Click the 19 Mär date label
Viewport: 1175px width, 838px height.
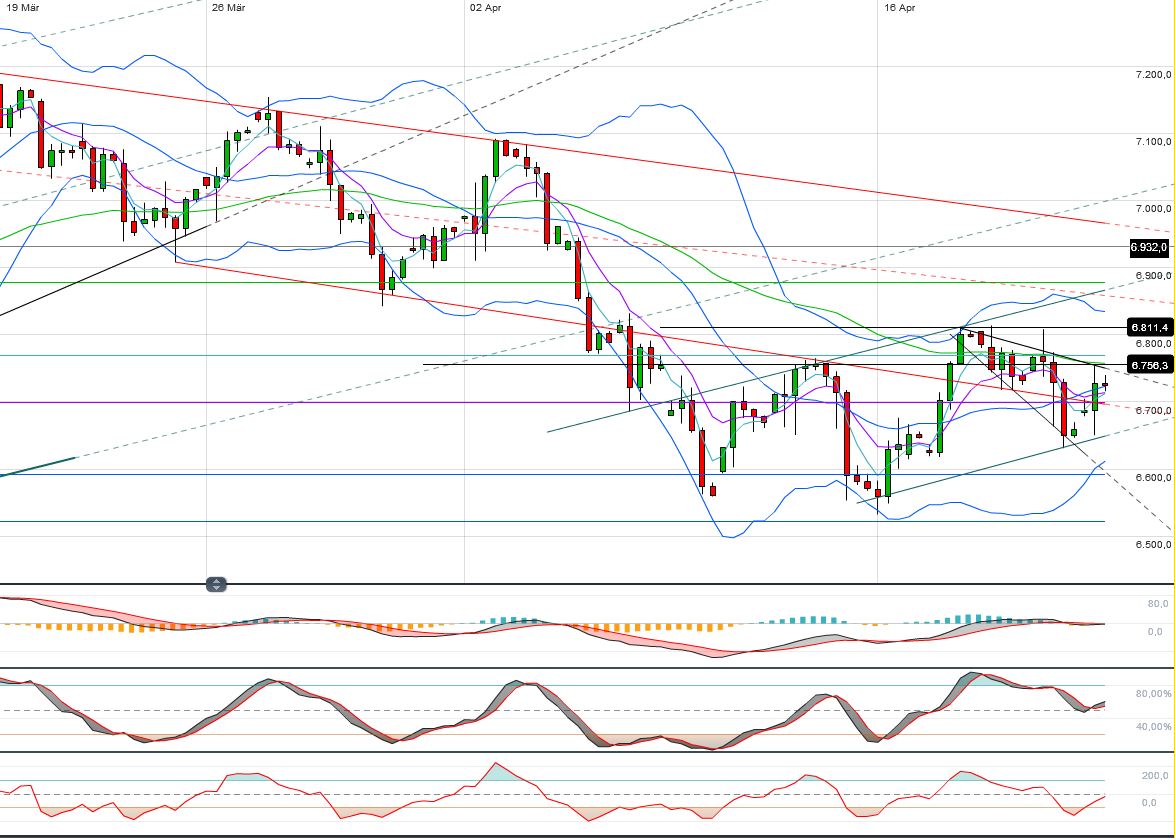pyautogui.click(x=22, y=7)
